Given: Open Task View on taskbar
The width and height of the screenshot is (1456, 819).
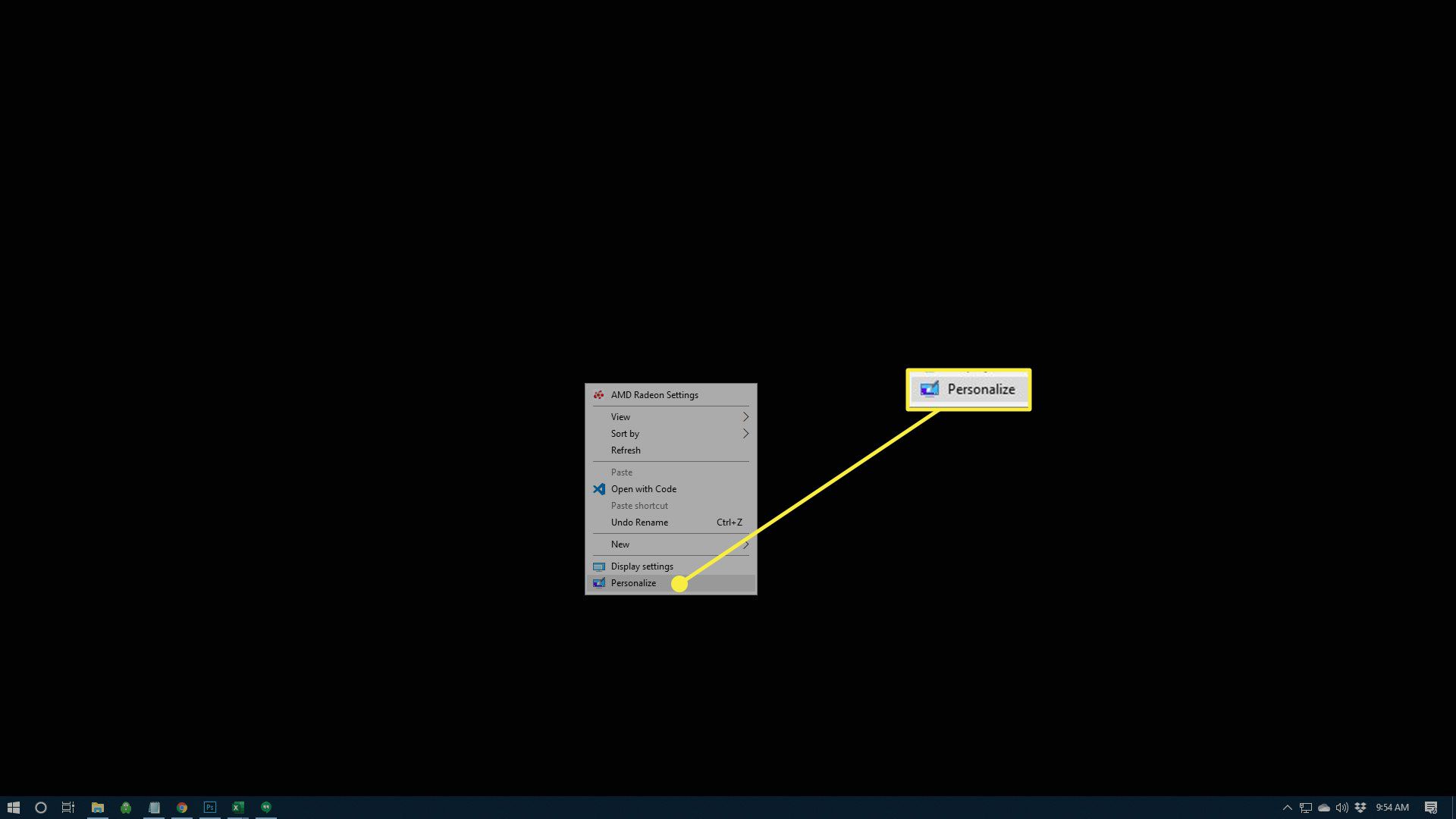Looking at the screenshot, I should pyautogui.click(x=69, y=807).
